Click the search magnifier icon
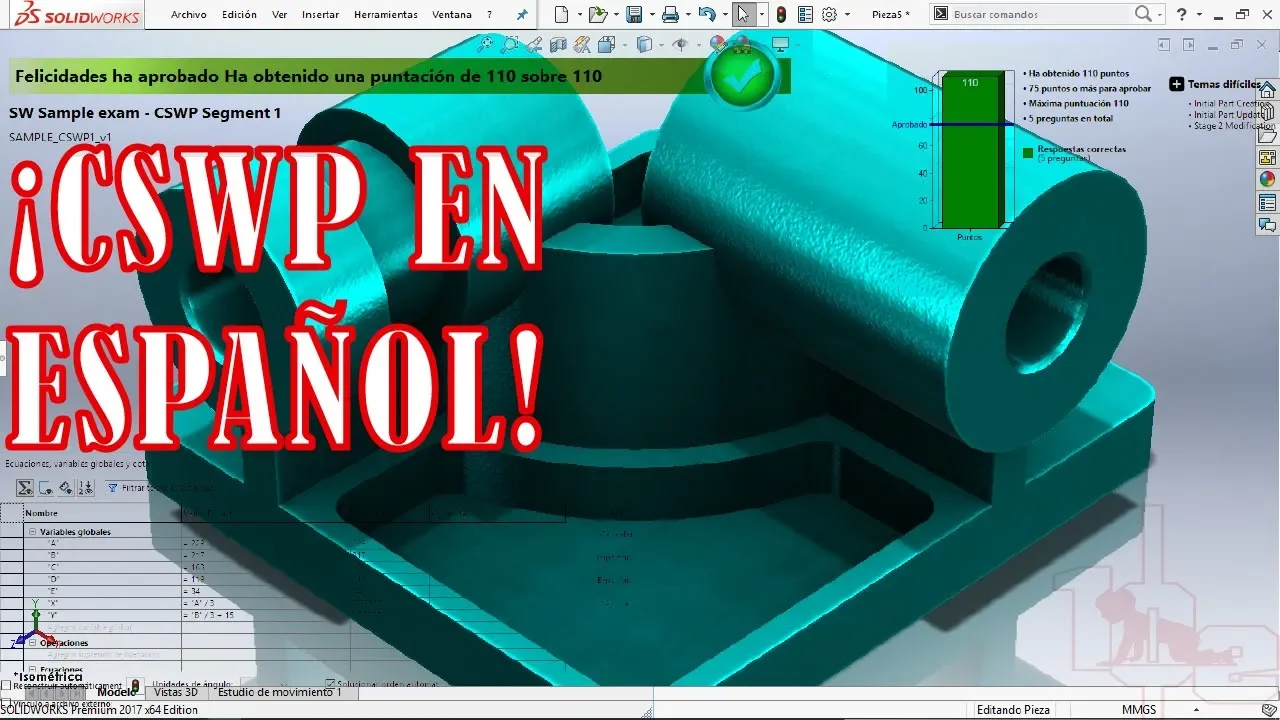1280x720 pixels. [x=1143, y=14]
